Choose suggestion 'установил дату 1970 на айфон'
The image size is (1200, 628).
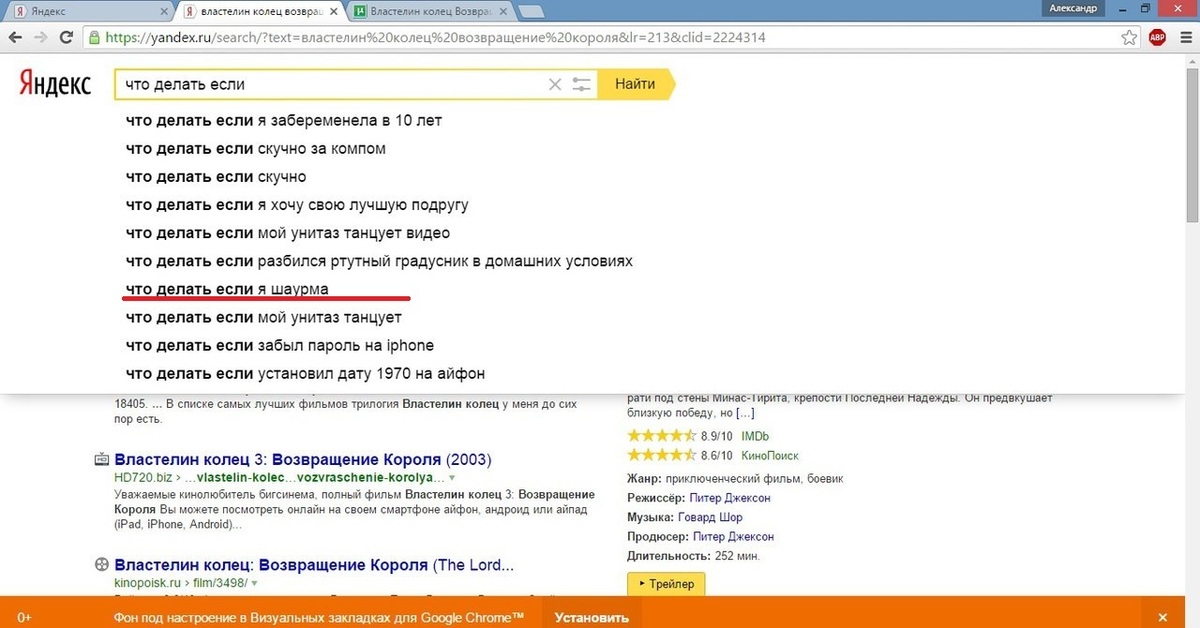pyautogui.click(x=305, y=373)
